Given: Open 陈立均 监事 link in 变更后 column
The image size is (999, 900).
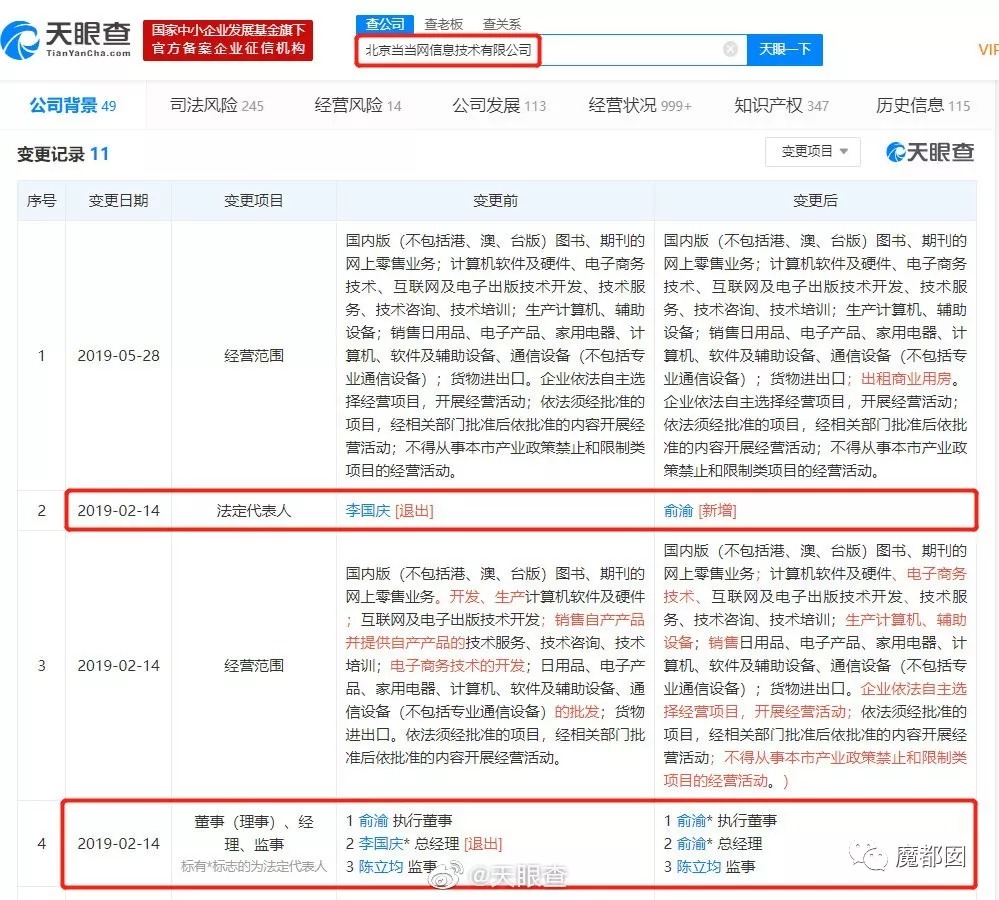Looking at the screenshot, I should 698,866.
